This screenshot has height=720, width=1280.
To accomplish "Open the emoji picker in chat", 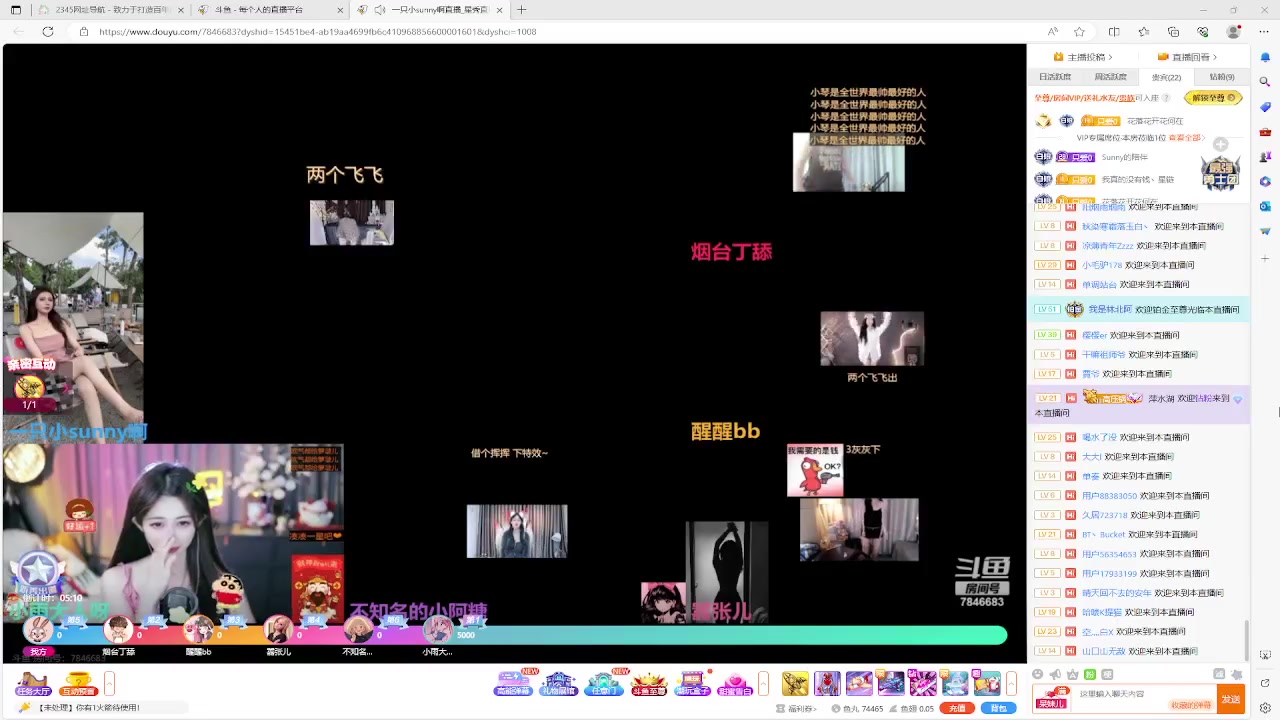I will [1037, 674].
